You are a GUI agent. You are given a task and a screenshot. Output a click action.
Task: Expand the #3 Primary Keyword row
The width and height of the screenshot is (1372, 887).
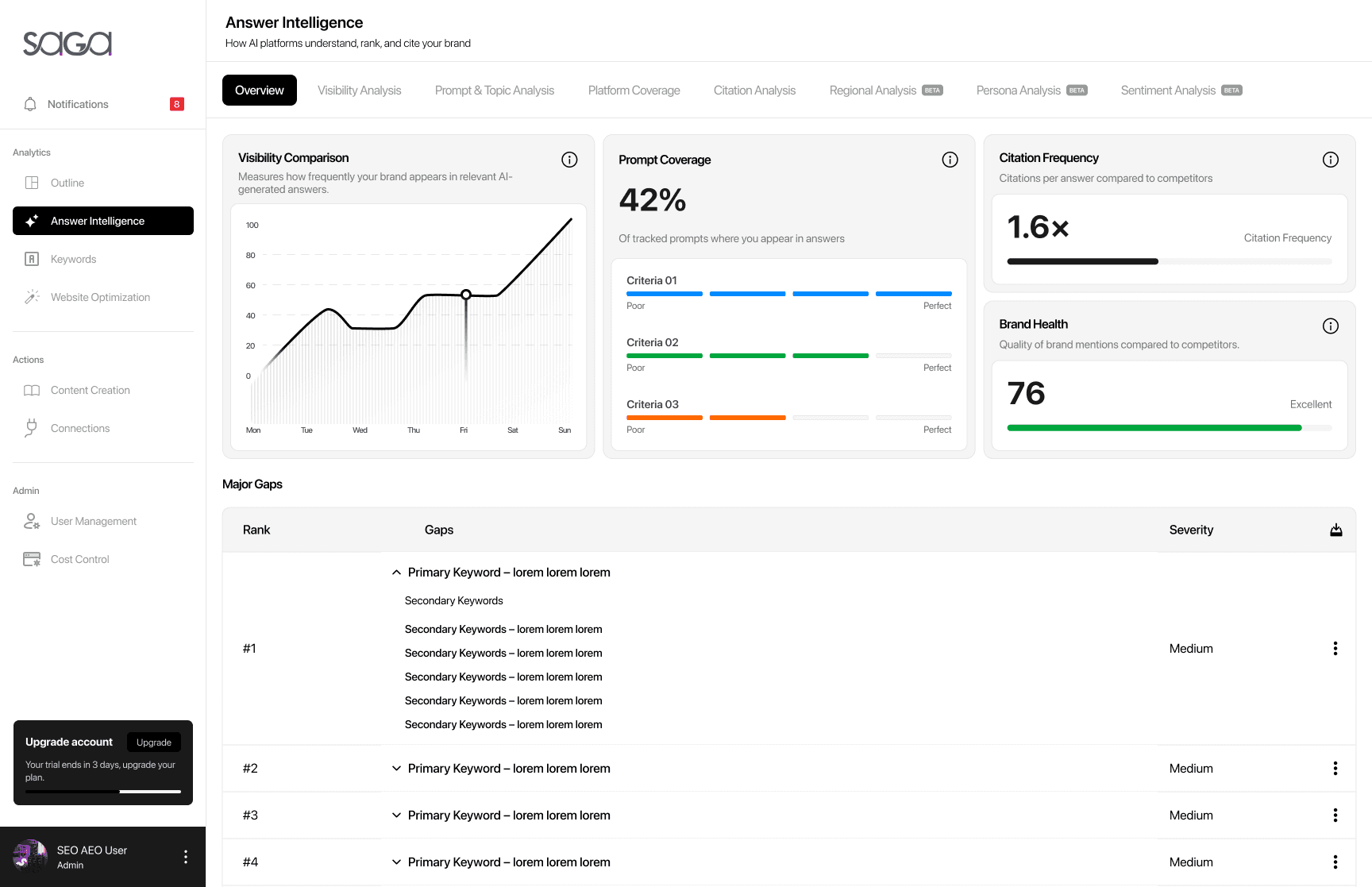pos(396,816)
